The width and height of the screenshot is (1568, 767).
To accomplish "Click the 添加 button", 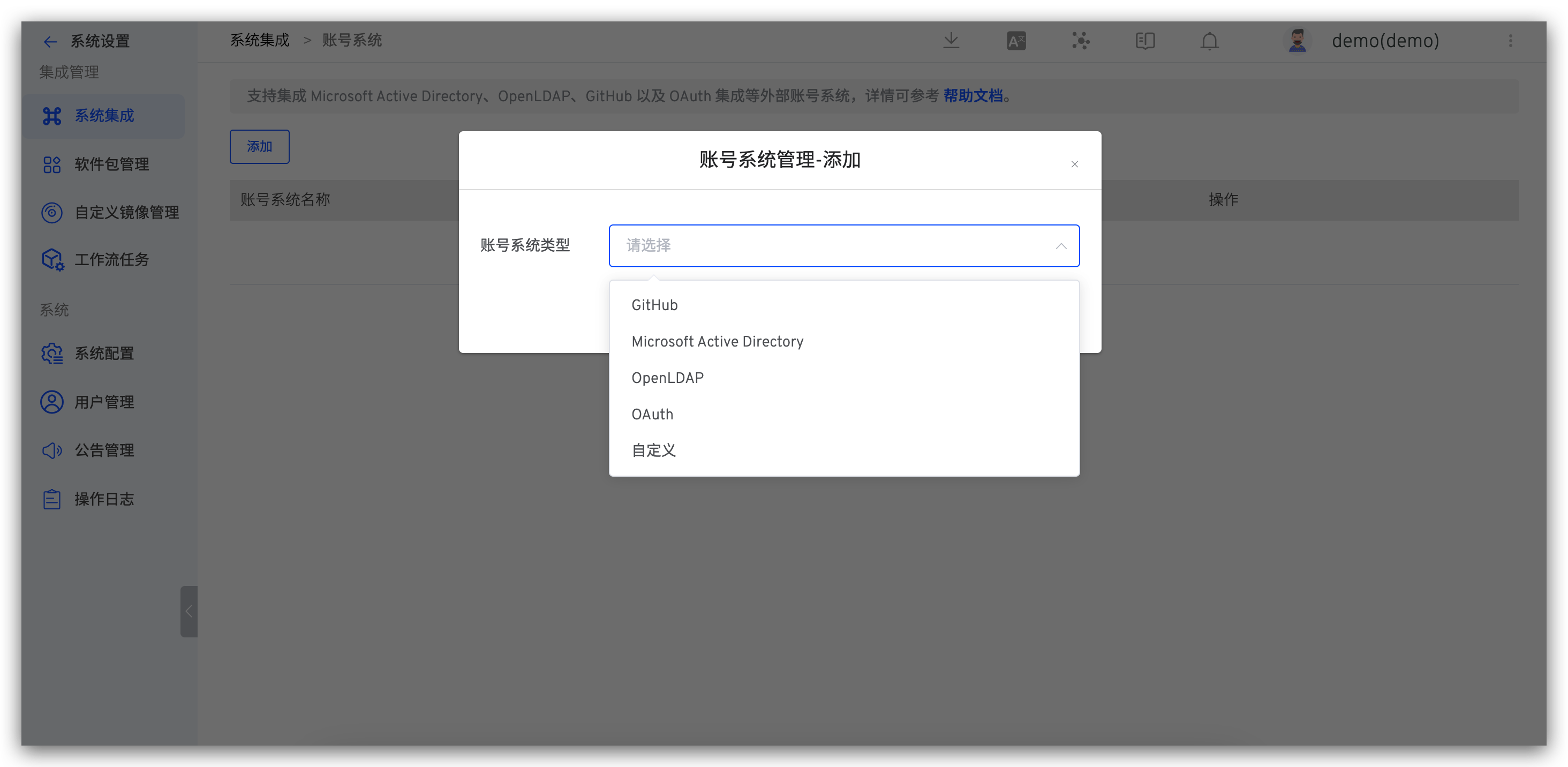I will coord(259,147).
